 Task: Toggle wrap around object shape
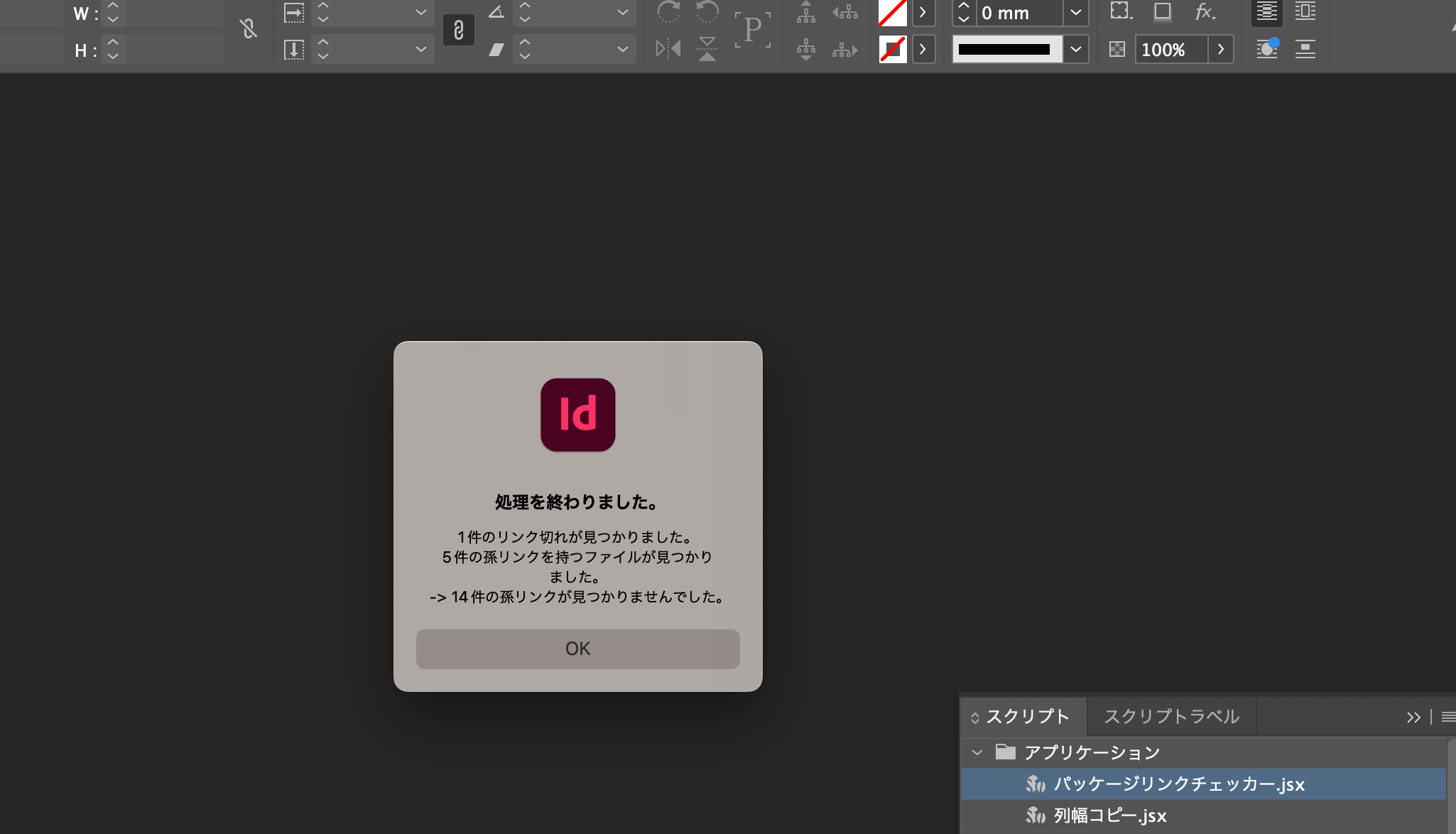[1266, 49]
